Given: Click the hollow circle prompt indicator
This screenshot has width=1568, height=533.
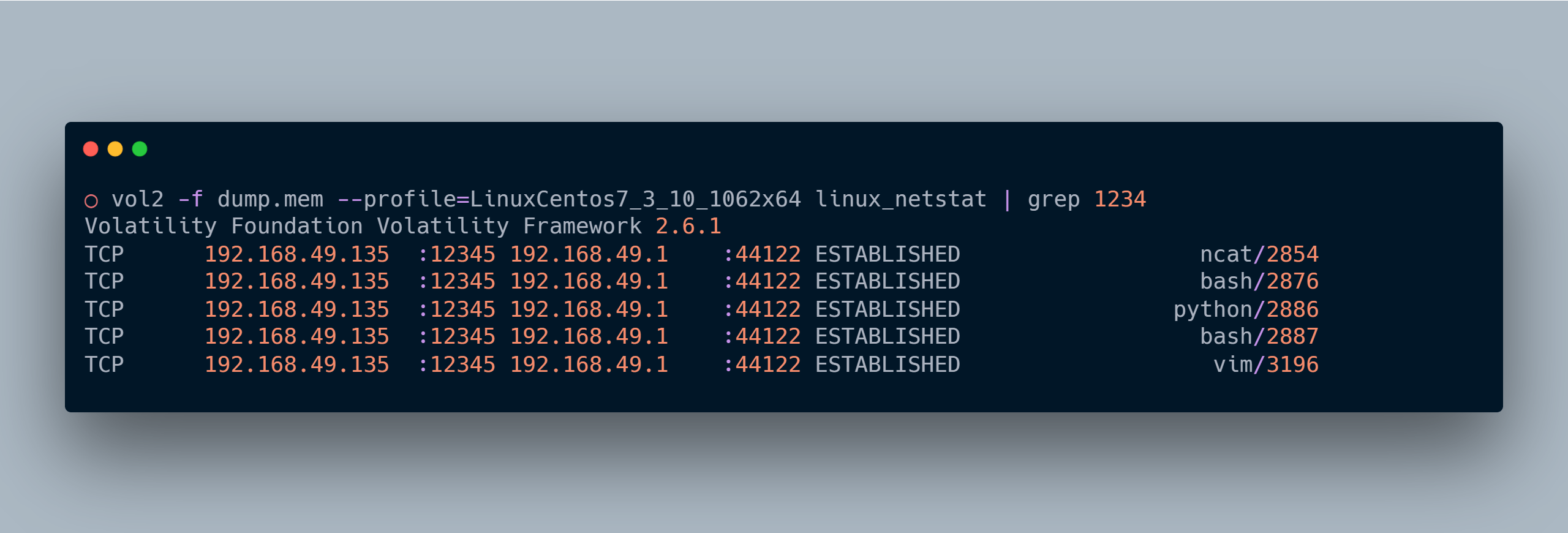Looking at the screenshot, I should tap(91, 201).
